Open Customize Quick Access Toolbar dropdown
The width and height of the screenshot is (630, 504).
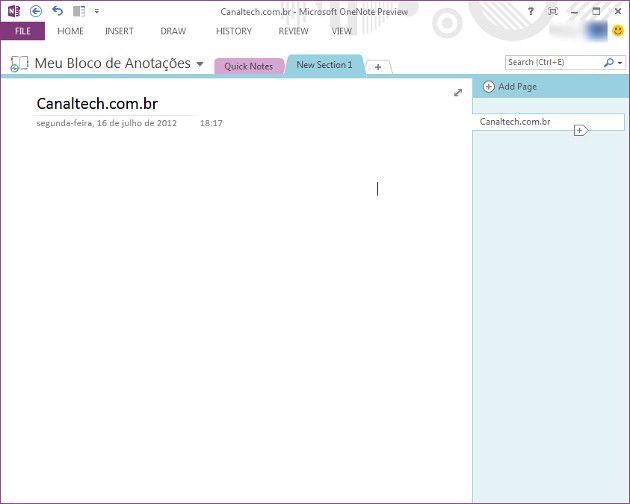click(x=97, y=11)
